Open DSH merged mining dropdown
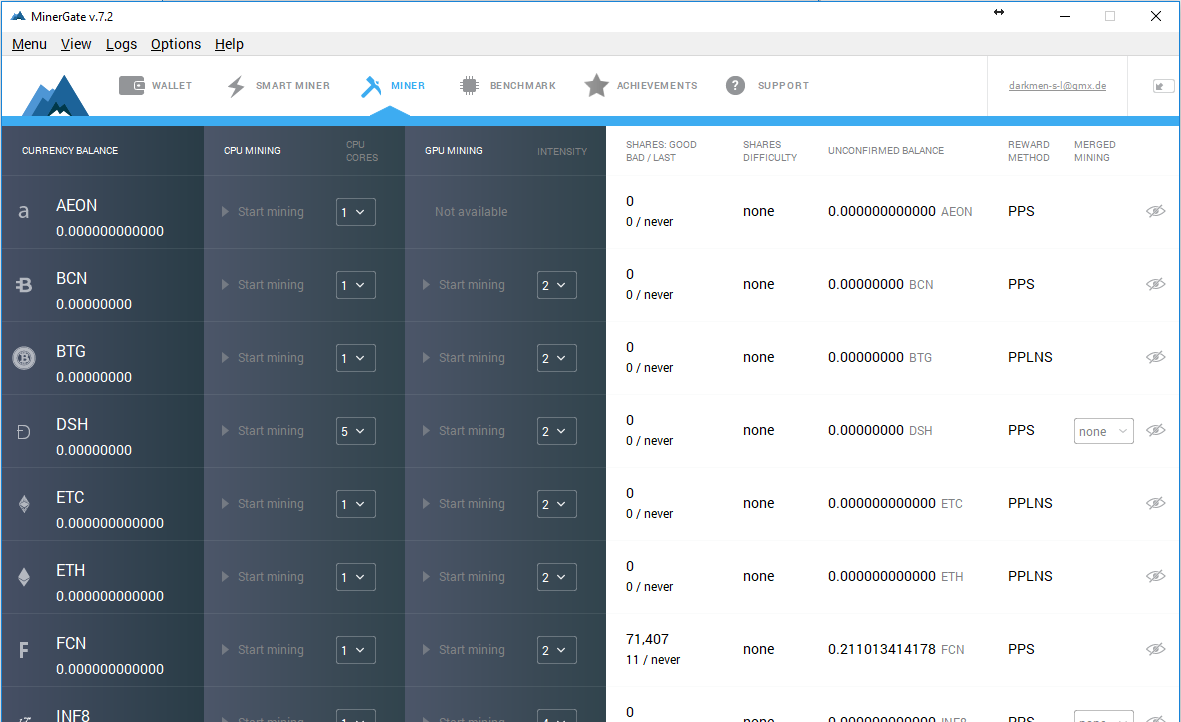This screenshot has width=1181, height=722. coord(1103,431)
